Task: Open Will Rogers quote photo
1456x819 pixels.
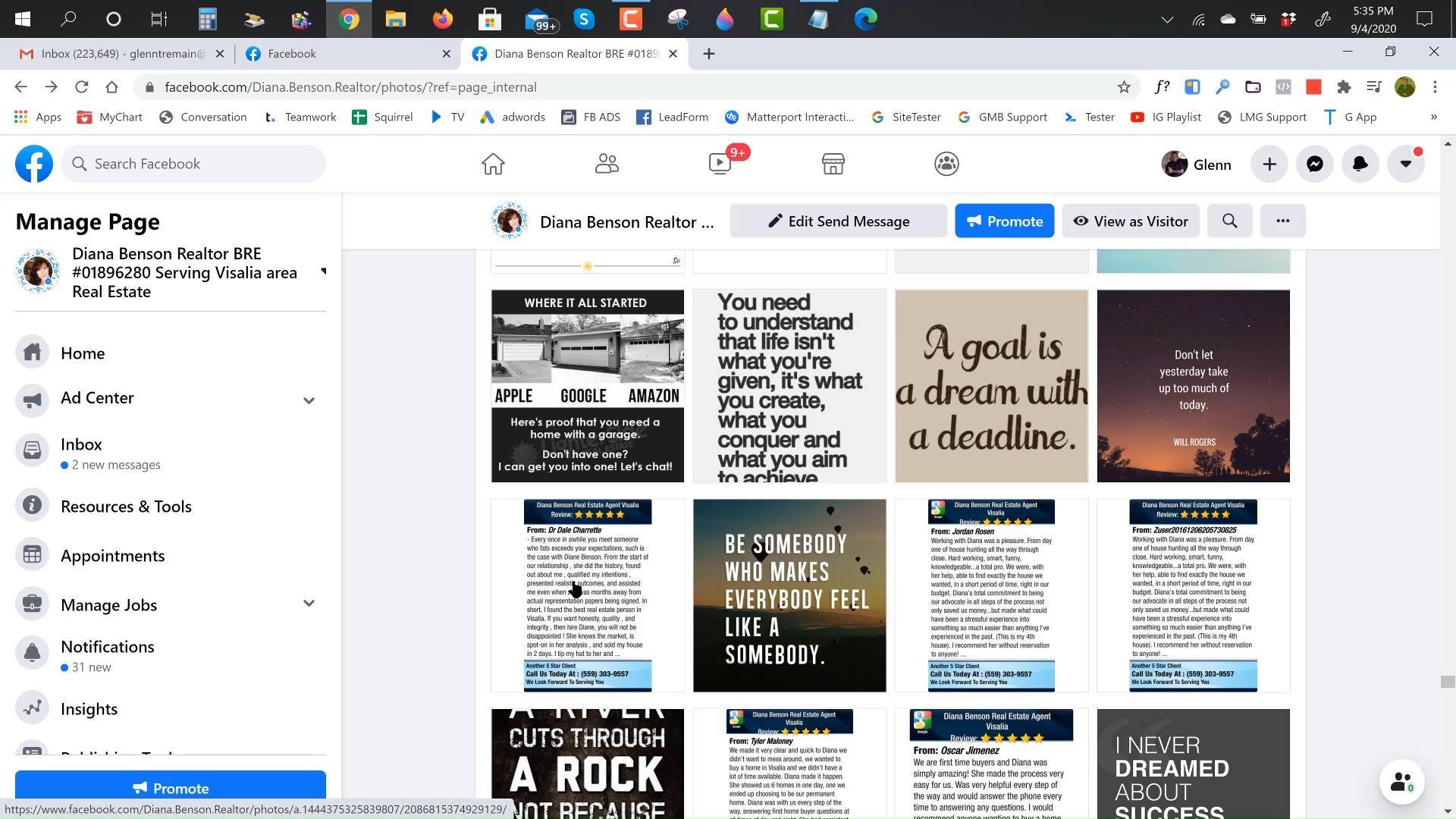Action: (x=1193, y=386)
